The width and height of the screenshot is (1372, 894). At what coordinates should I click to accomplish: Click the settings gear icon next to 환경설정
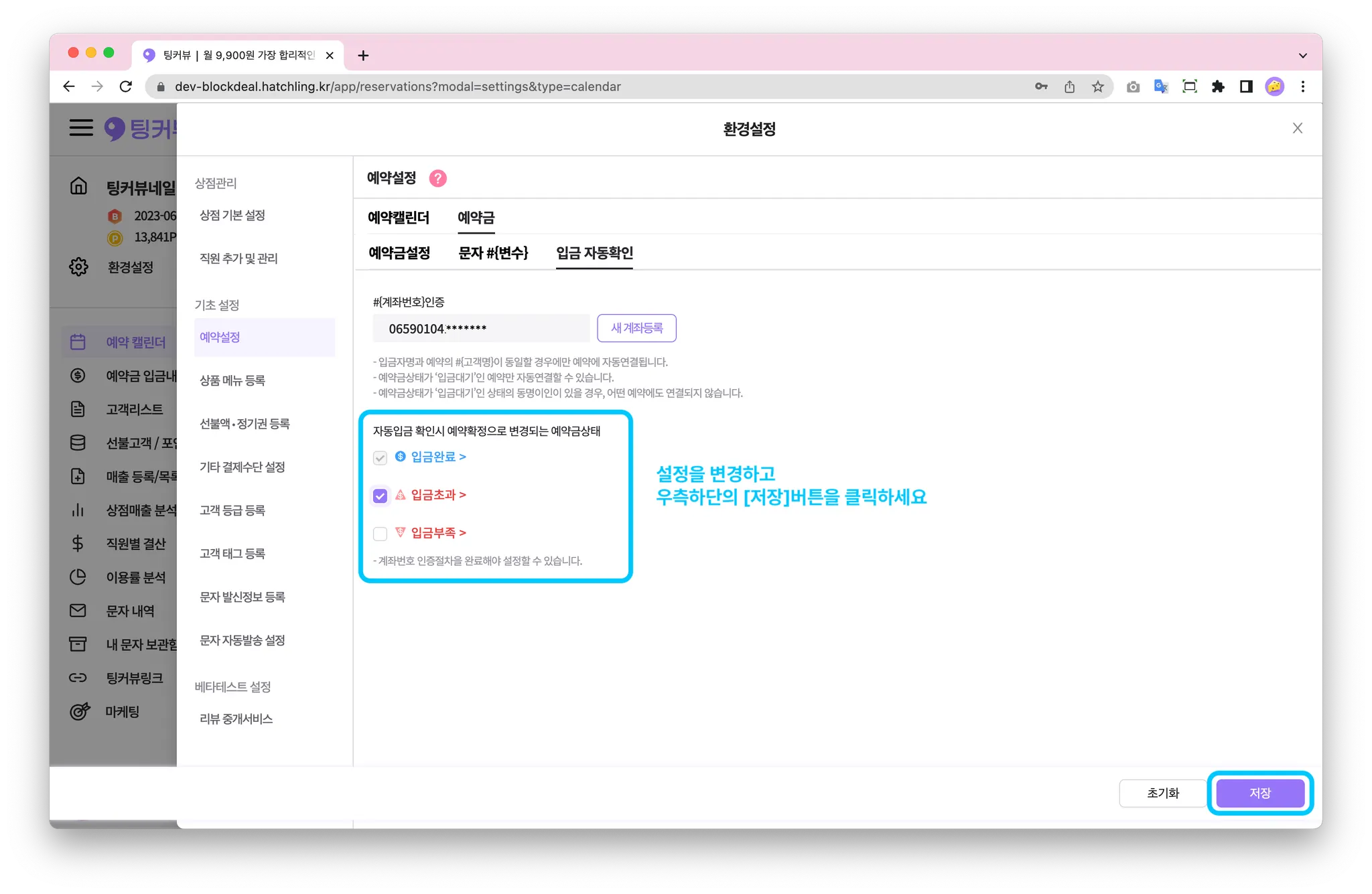tap(79, 267)
